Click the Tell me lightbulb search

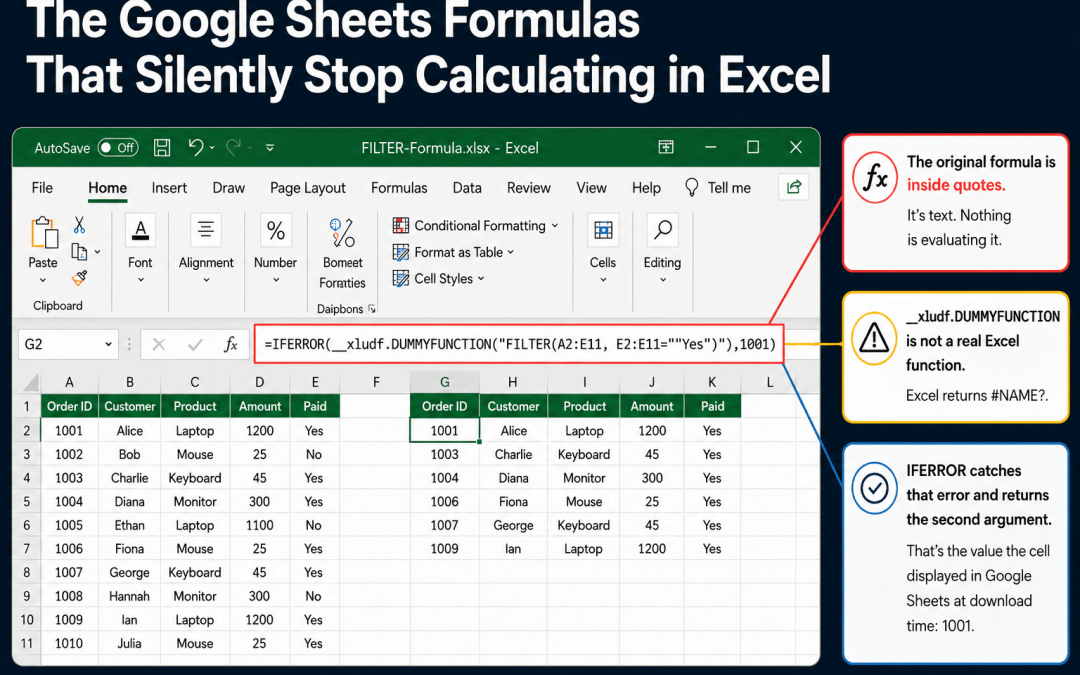717,188
